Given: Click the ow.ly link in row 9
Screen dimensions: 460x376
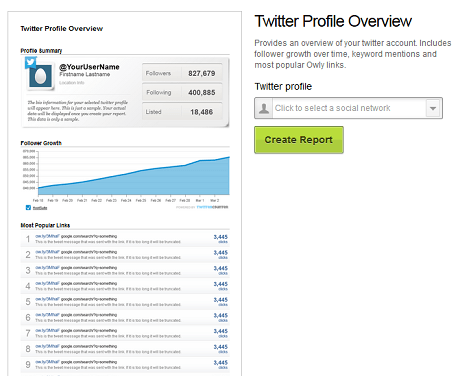Looking at the screenshot, I should [x=47, y=362].
